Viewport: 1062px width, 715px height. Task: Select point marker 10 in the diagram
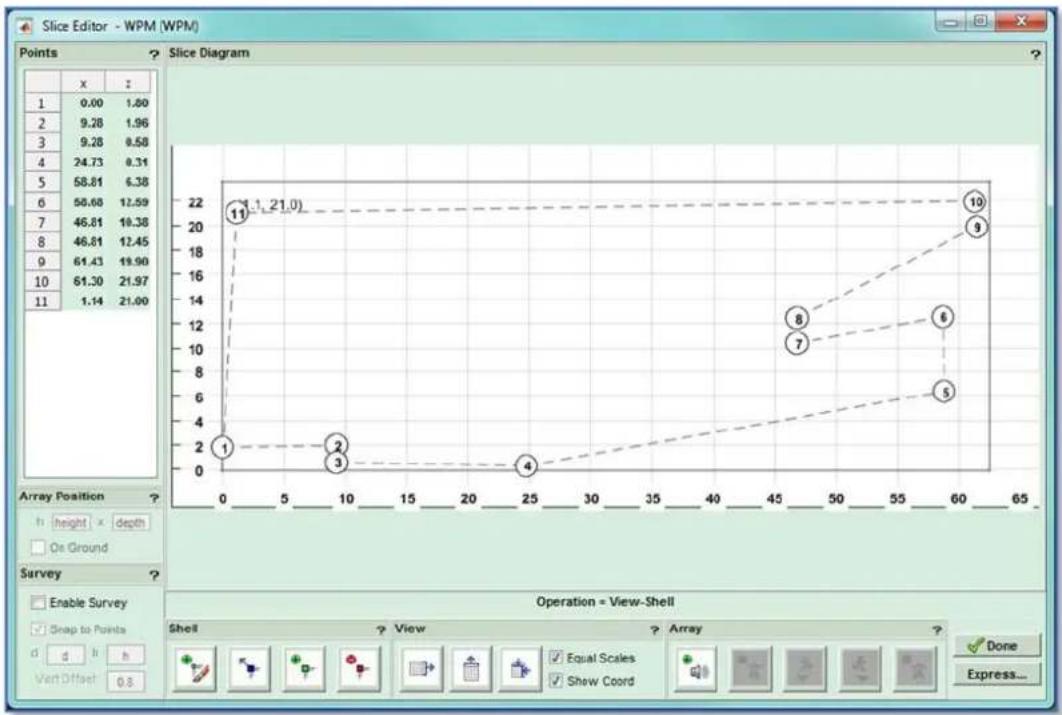[975, 202]
